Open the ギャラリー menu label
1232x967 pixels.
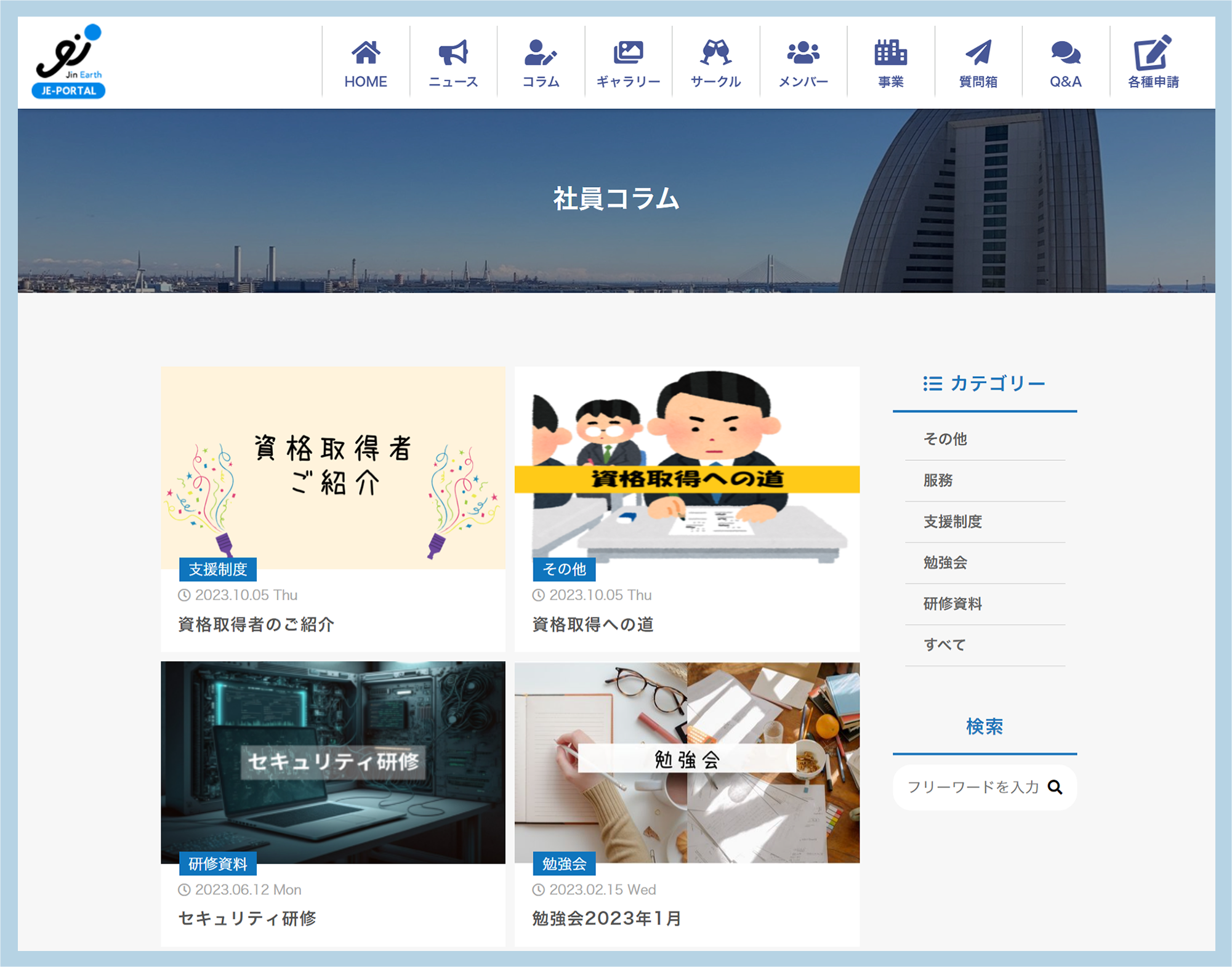628,82
